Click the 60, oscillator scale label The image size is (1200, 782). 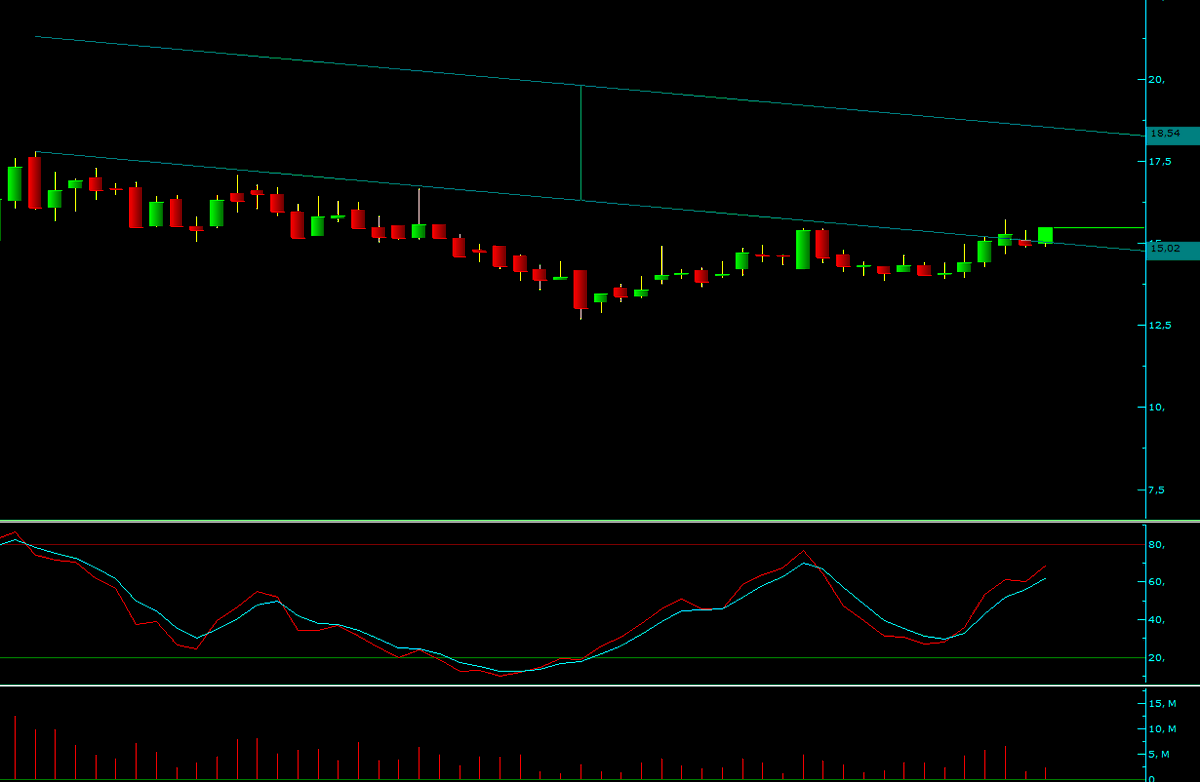1157,582
